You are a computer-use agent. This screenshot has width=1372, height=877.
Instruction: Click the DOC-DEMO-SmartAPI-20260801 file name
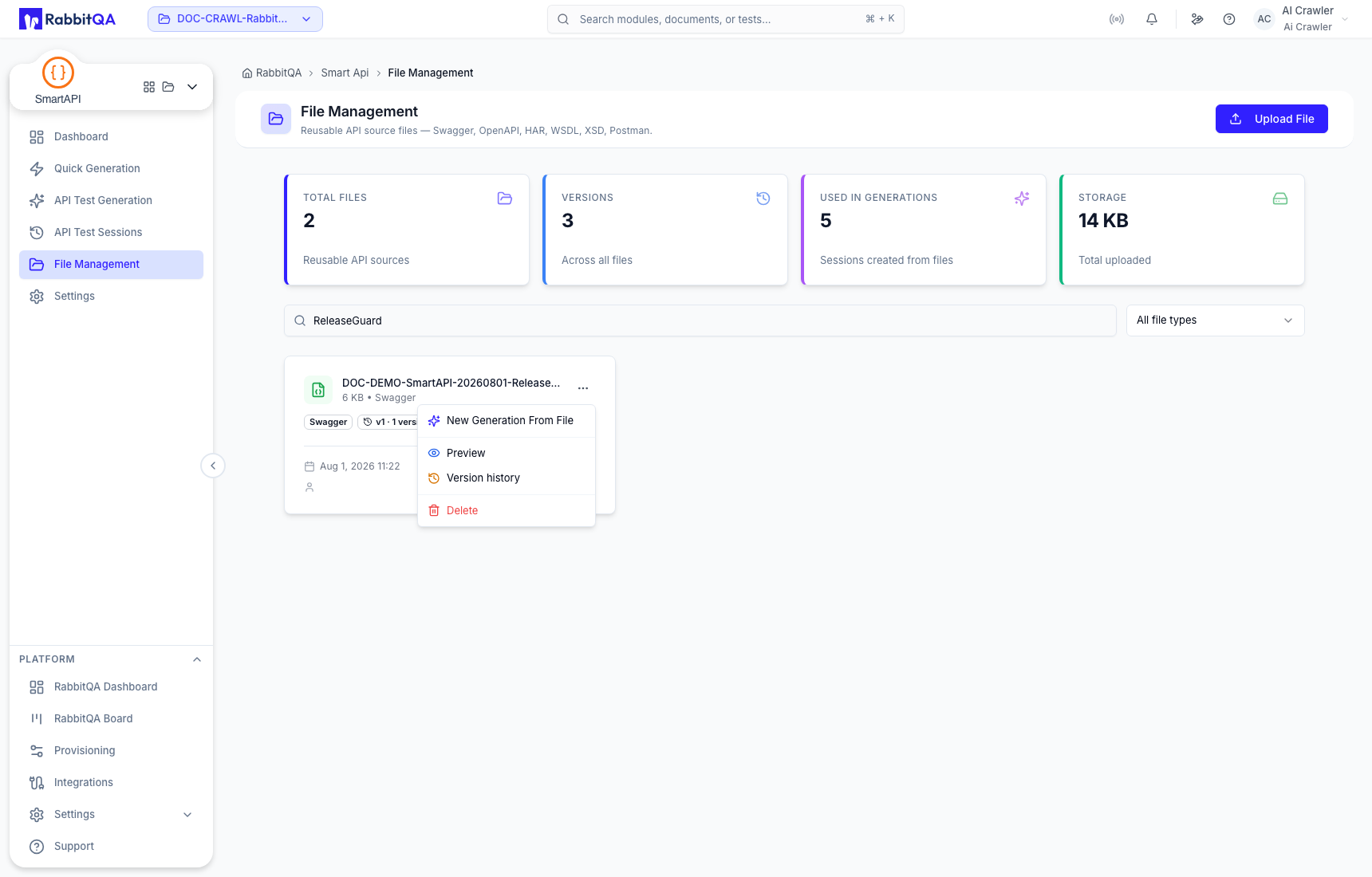[451, 383]
